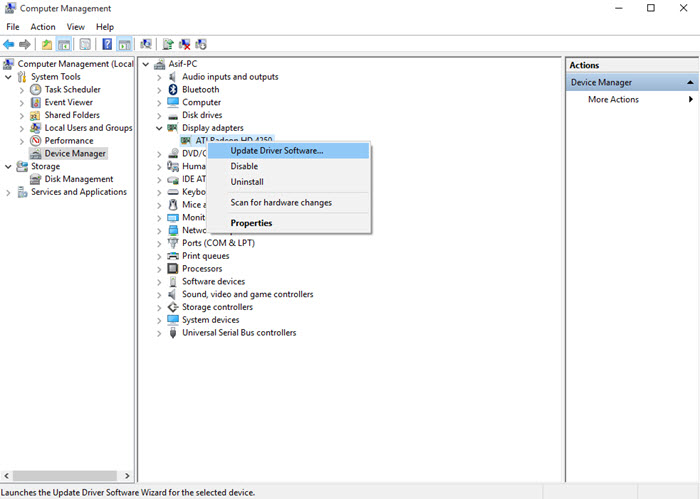Choose Properties from the context menu
The image size is (700, 499).
(x=289, y=223)
